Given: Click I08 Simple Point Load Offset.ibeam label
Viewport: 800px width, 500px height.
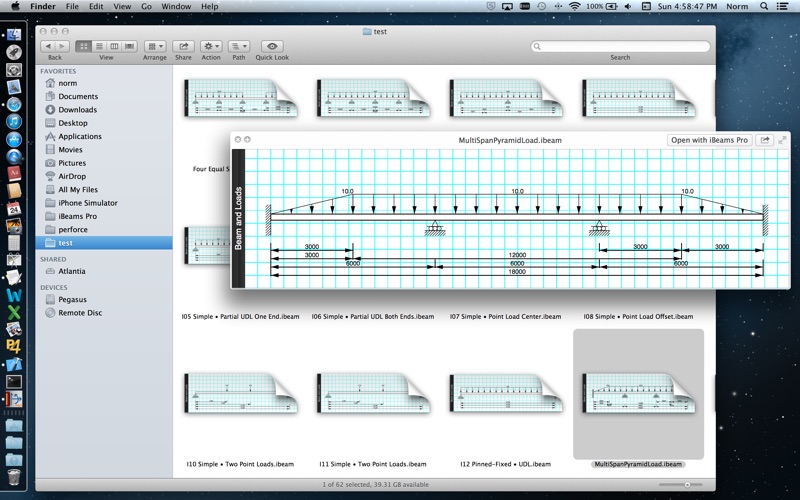Looking at the screenshot, I should tap(638, 316).
